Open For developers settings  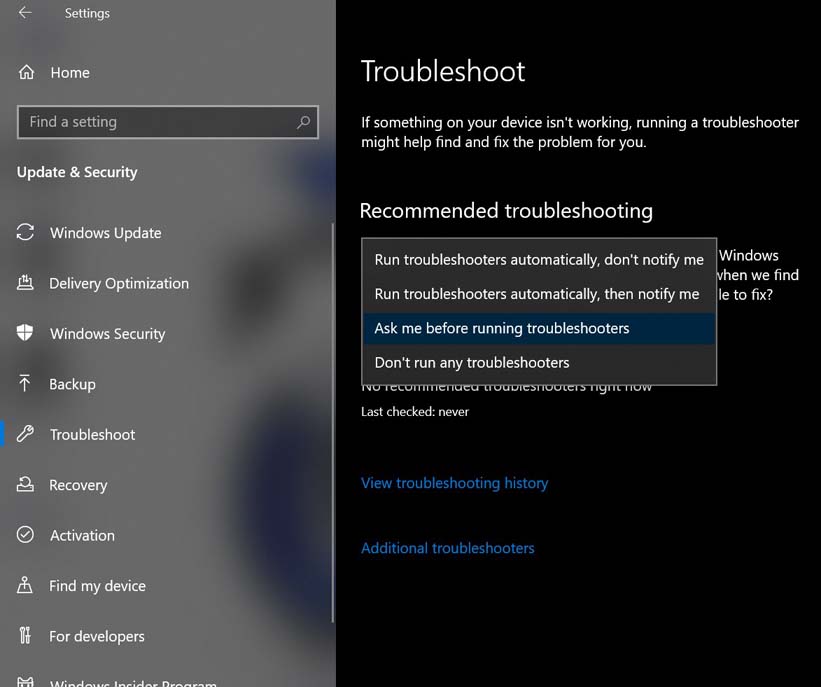[97, 636]
